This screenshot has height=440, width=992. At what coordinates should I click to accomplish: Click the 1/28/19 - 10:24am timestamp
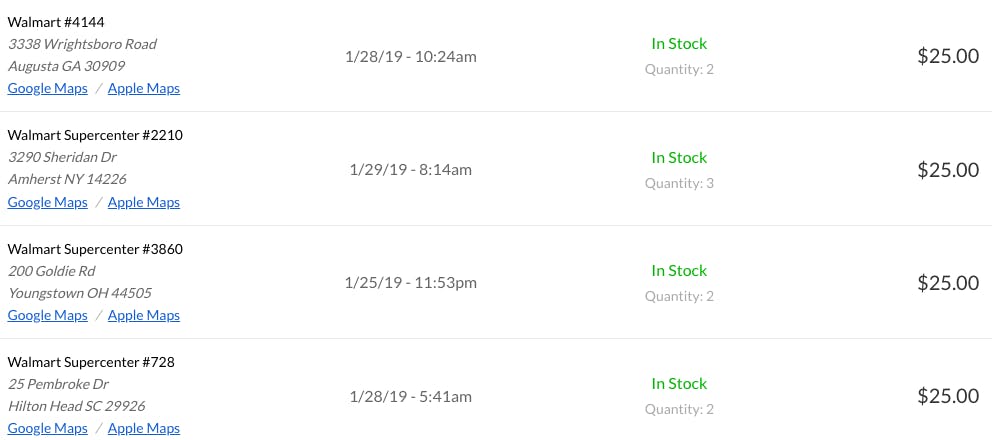pyautogui.click(x=411, y=56)
